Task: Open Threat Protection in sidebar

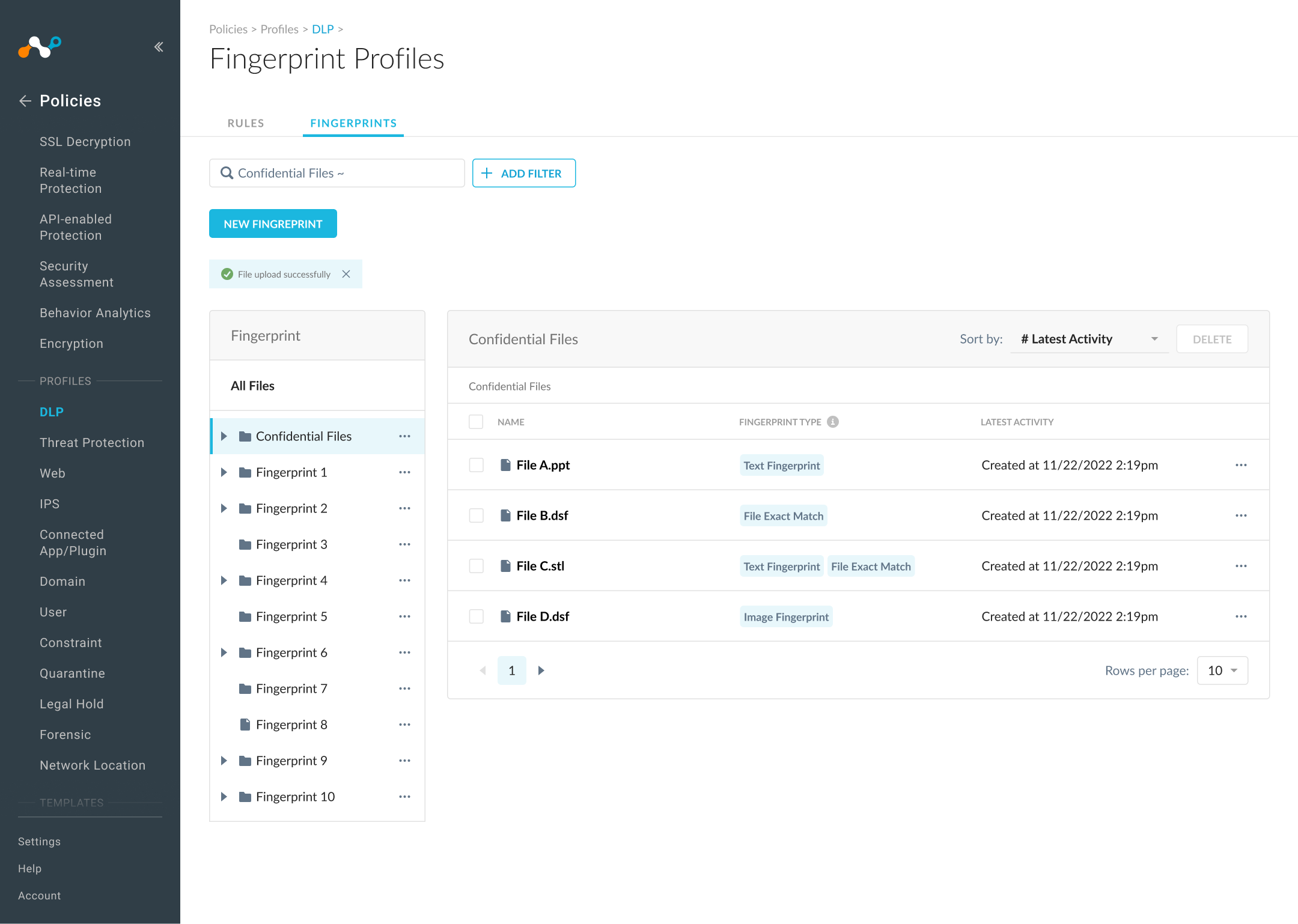Action: tap(92, 443)
